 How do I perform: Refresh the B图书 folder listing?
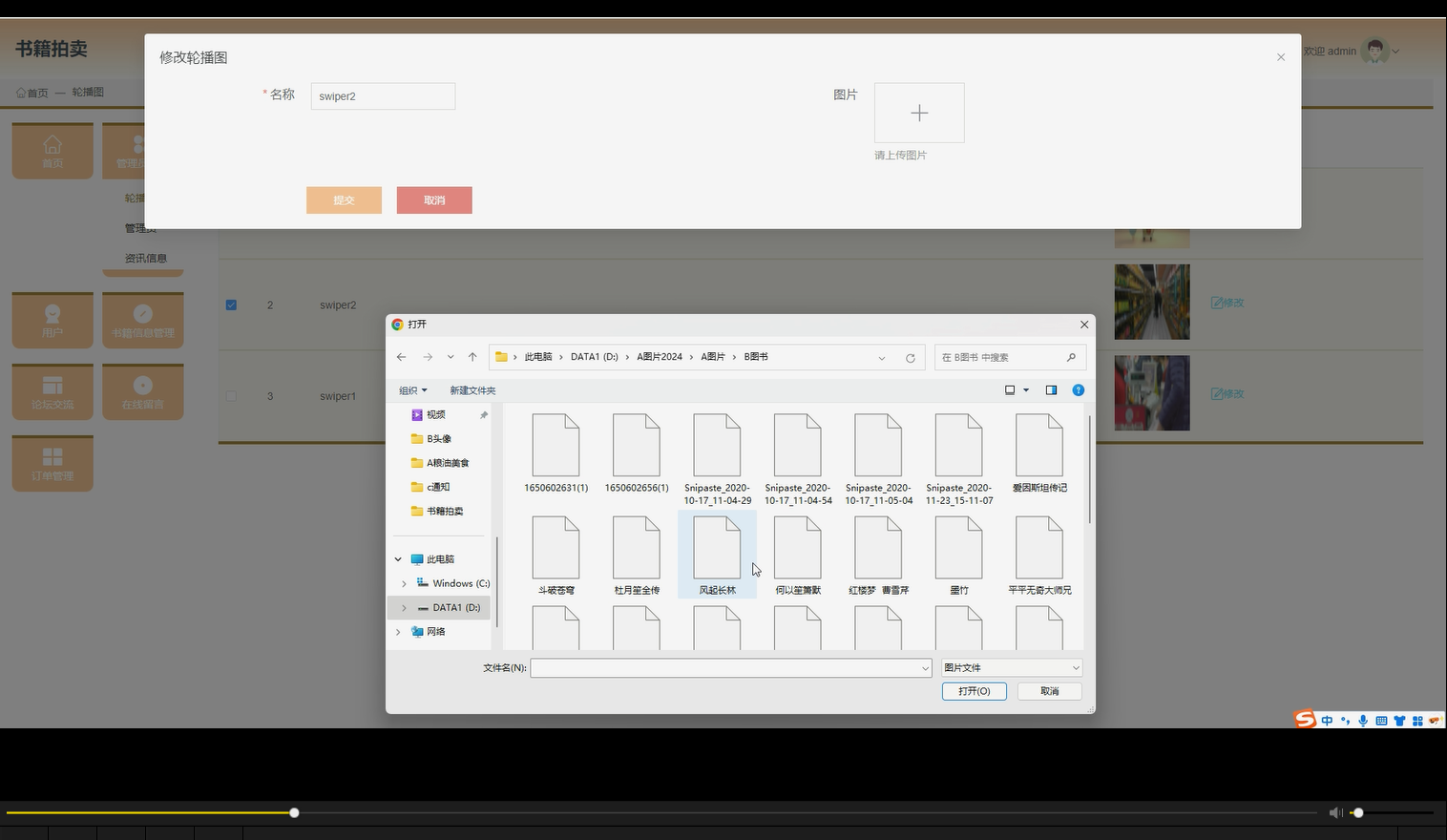click(x=911, y=358)
